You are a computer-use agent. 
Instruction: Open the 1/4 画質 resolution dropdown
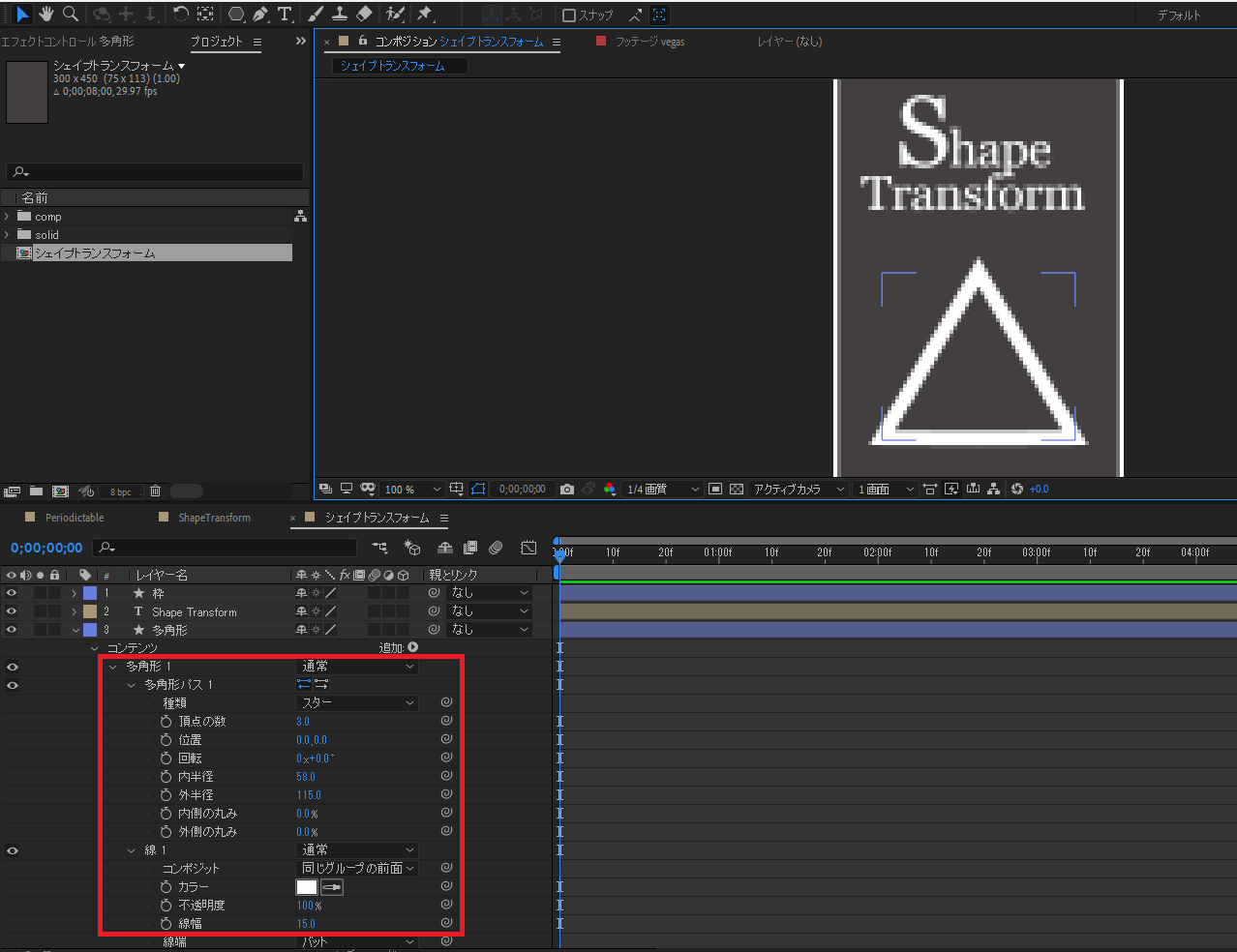tap(663, 490)
